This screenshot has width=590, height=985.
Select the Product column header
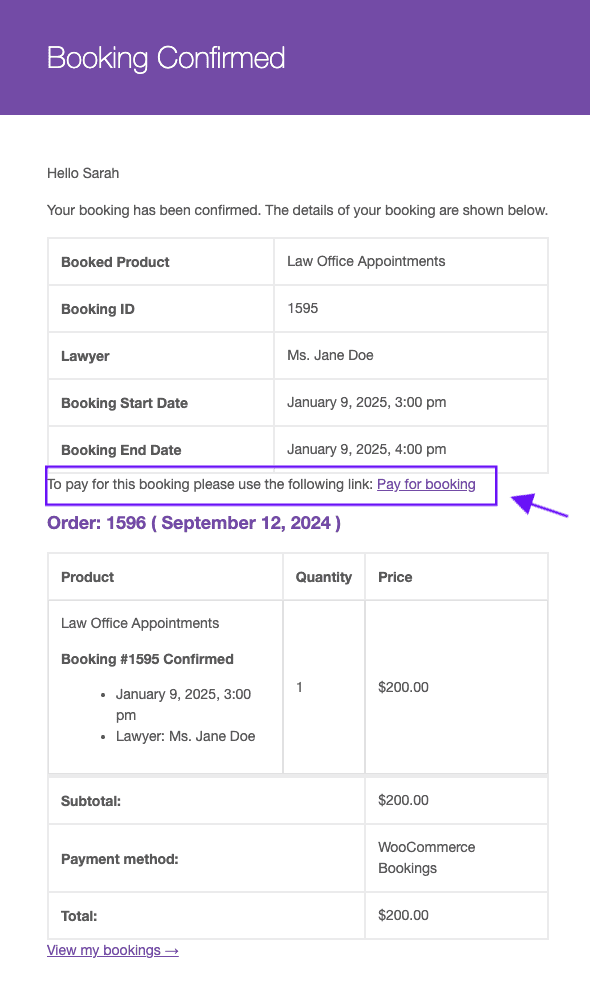click(x=87, y=577)
